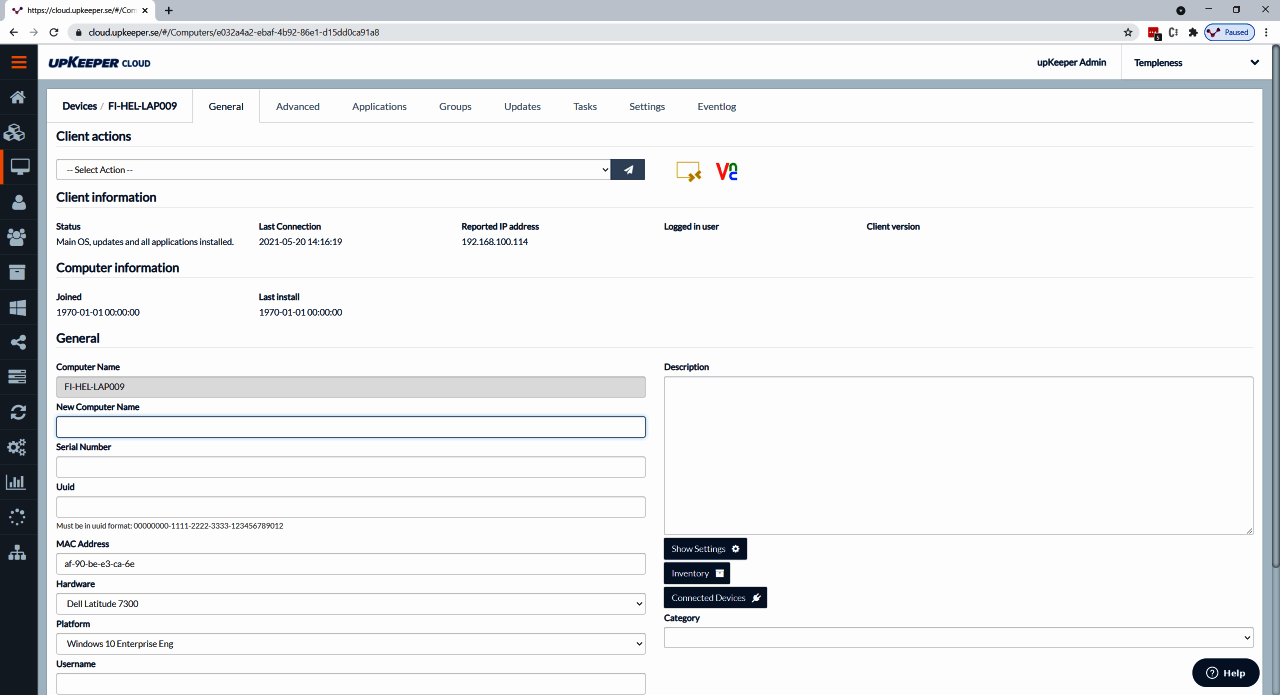The height and width of the screenshot is (695, 1280).
Task: Select the Windows logo icon in sidebar
Action: point(20,307)
